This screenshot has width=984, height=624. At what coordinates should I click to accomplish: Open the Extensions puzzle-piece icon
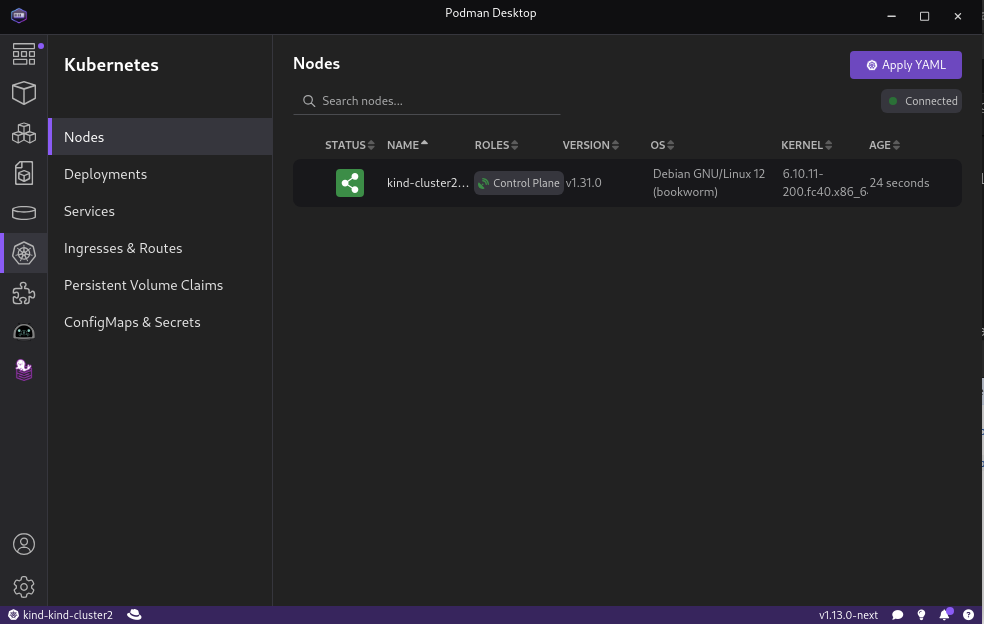[24, 293]
